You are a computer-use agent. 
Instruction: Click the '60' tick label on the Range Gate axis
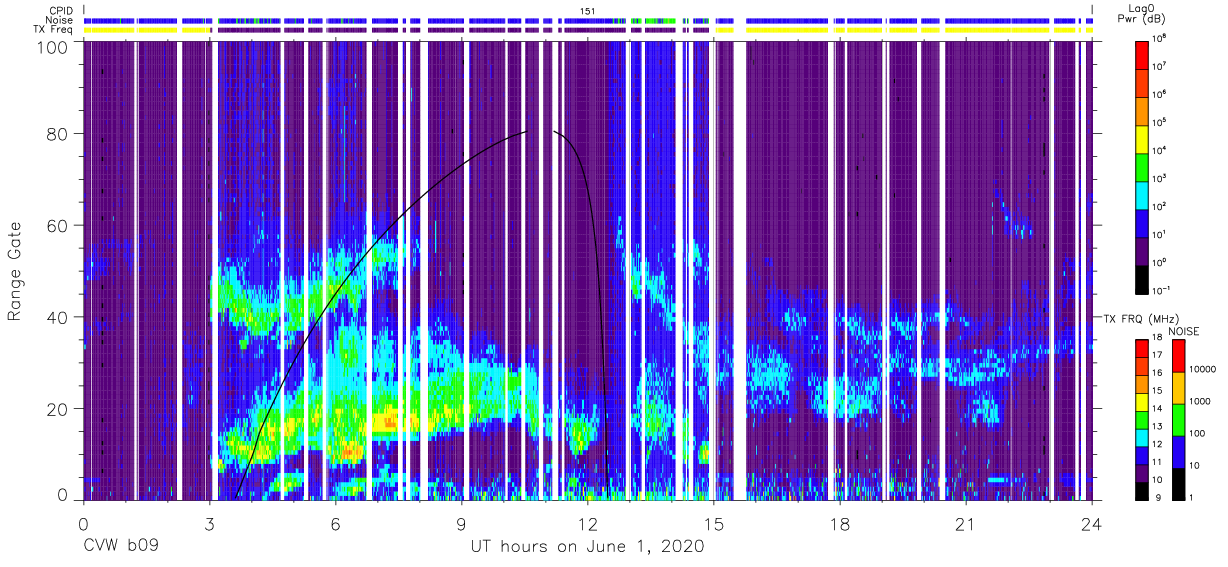point(58,225)
